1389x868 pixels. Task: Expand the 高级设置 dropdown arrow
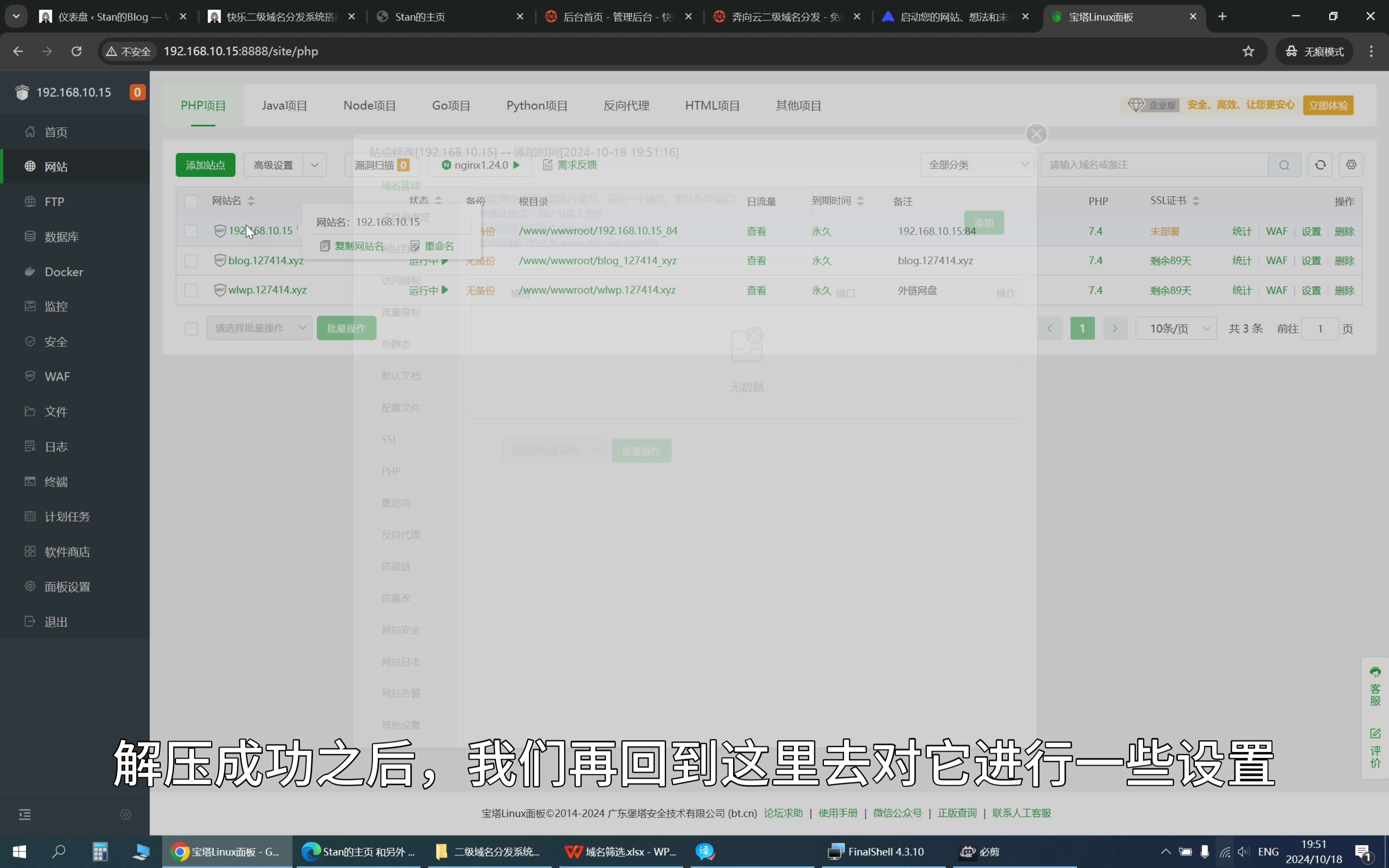(x=315, y=165)
